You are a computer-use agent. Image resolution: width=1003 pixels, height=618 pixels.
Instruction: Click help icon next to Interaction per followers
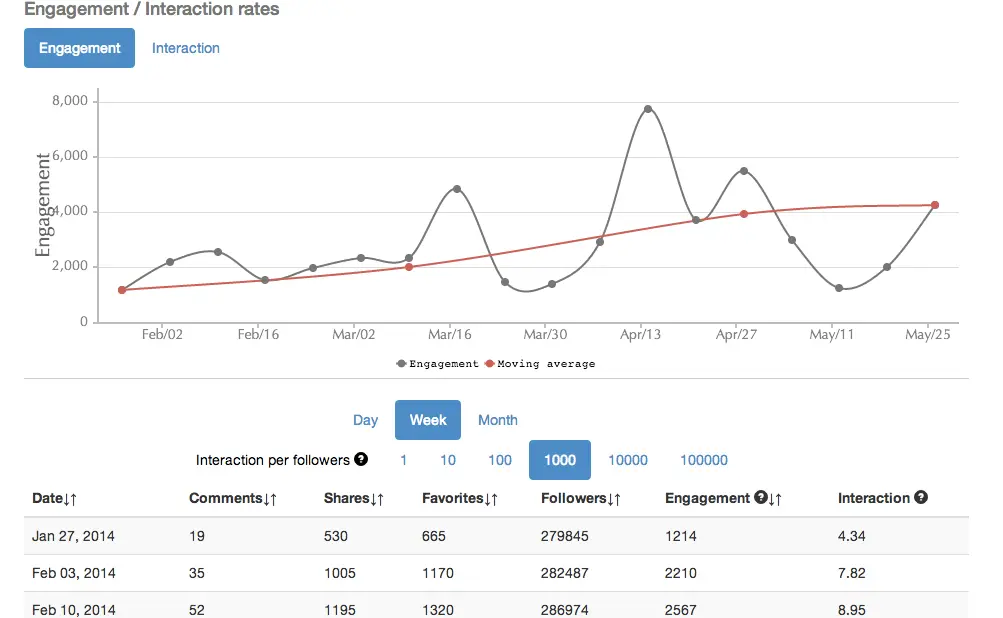pyautogui.click(x=361, y=460)
